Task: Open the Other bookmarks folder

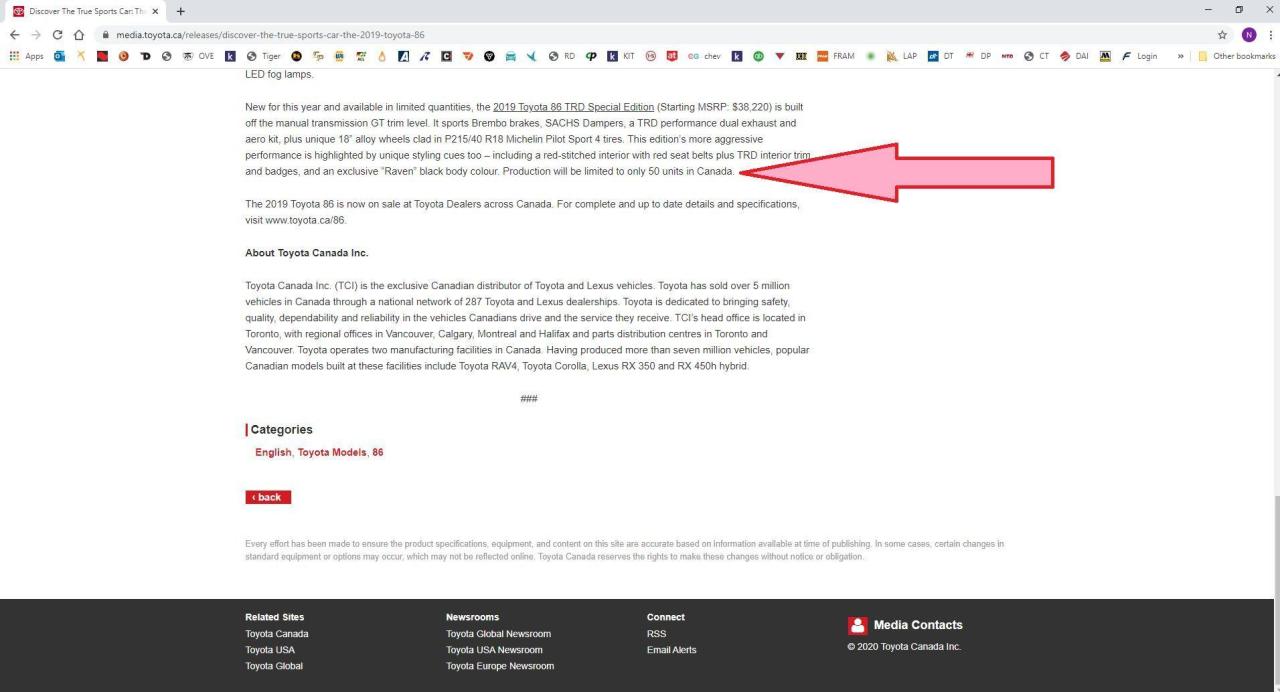Action: click(1238, 56)
